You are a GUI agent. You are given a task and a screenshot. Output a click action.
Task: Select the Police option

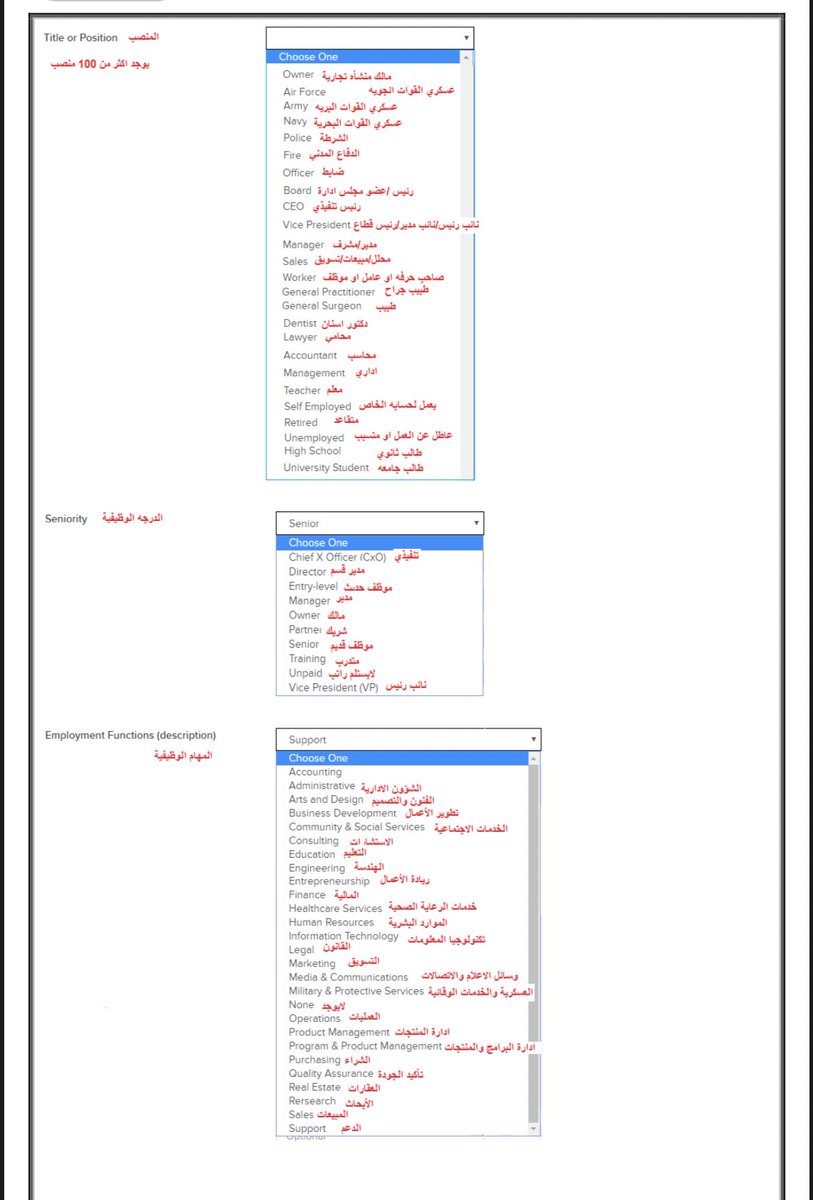click(297, 138)
